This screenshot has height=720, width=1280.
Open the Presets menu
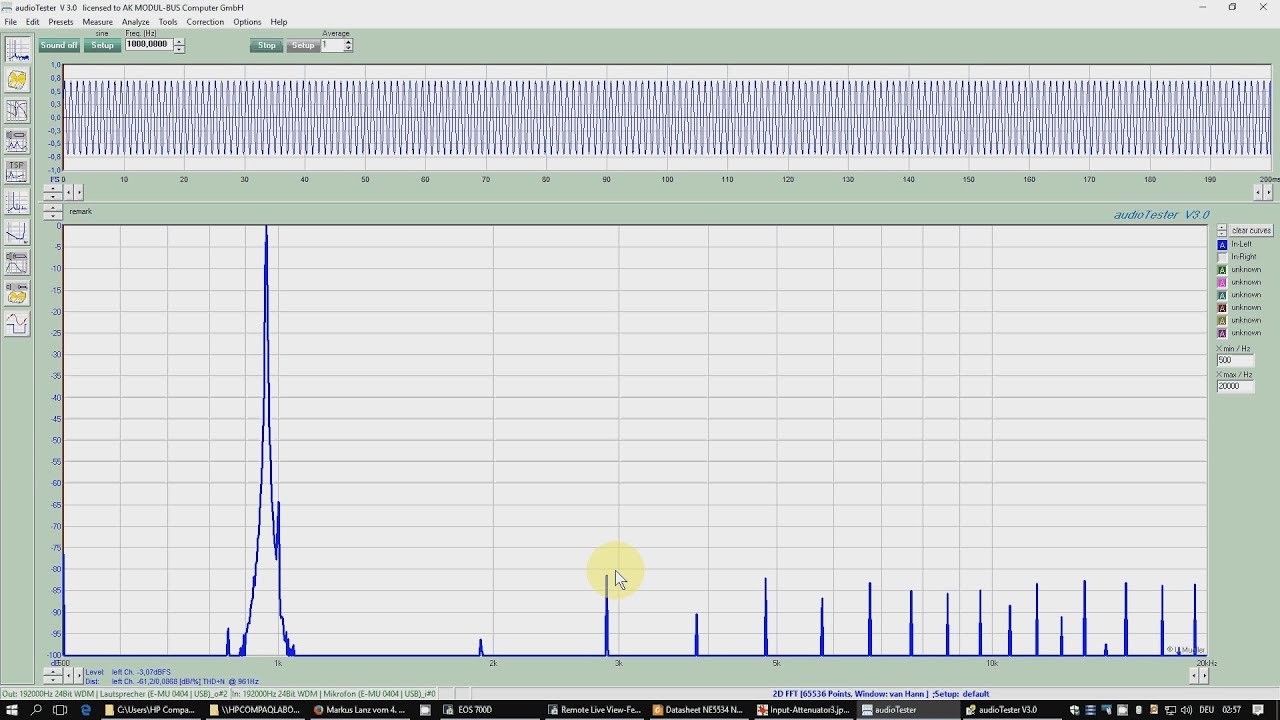click(x=61, y=22)
